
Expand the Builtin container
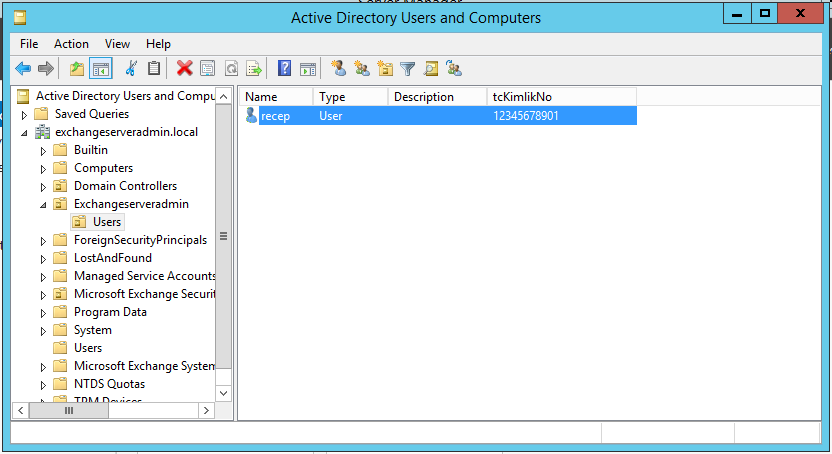[x=43, y=151]
